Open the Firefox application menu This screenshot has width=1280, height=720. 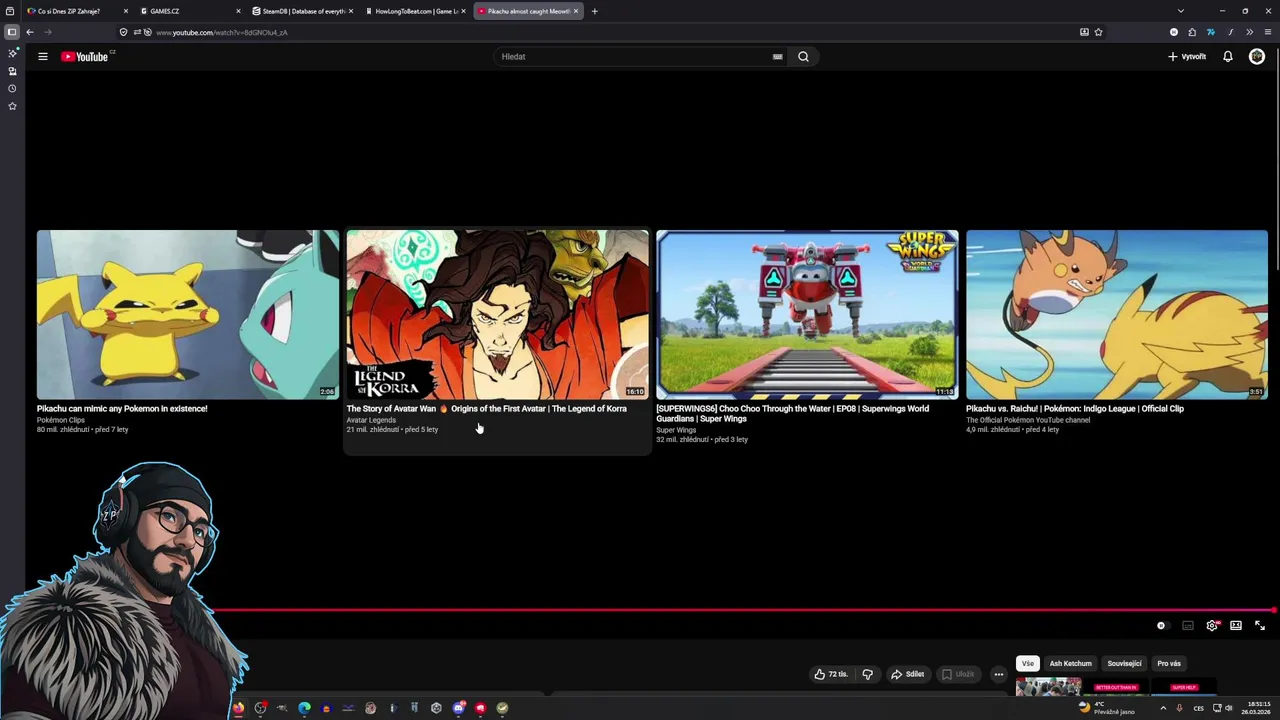[x=1267, y=32]
